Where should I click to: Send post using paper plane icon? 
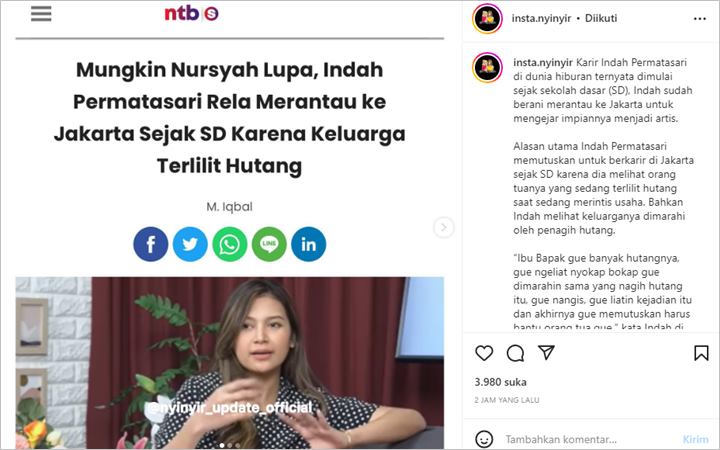click(546, 352)
